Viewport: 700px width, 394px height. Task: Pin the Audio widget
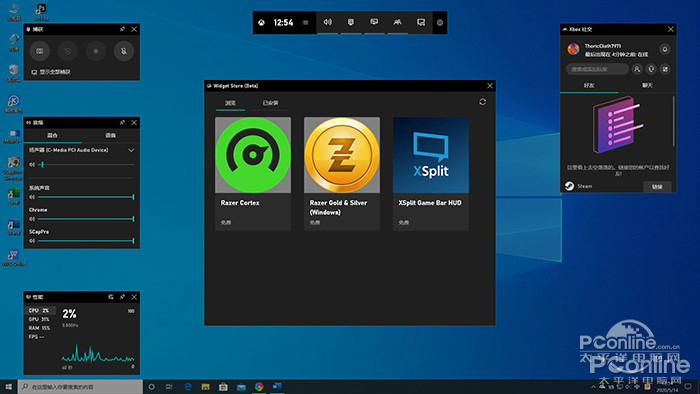[x=122, y=122]
